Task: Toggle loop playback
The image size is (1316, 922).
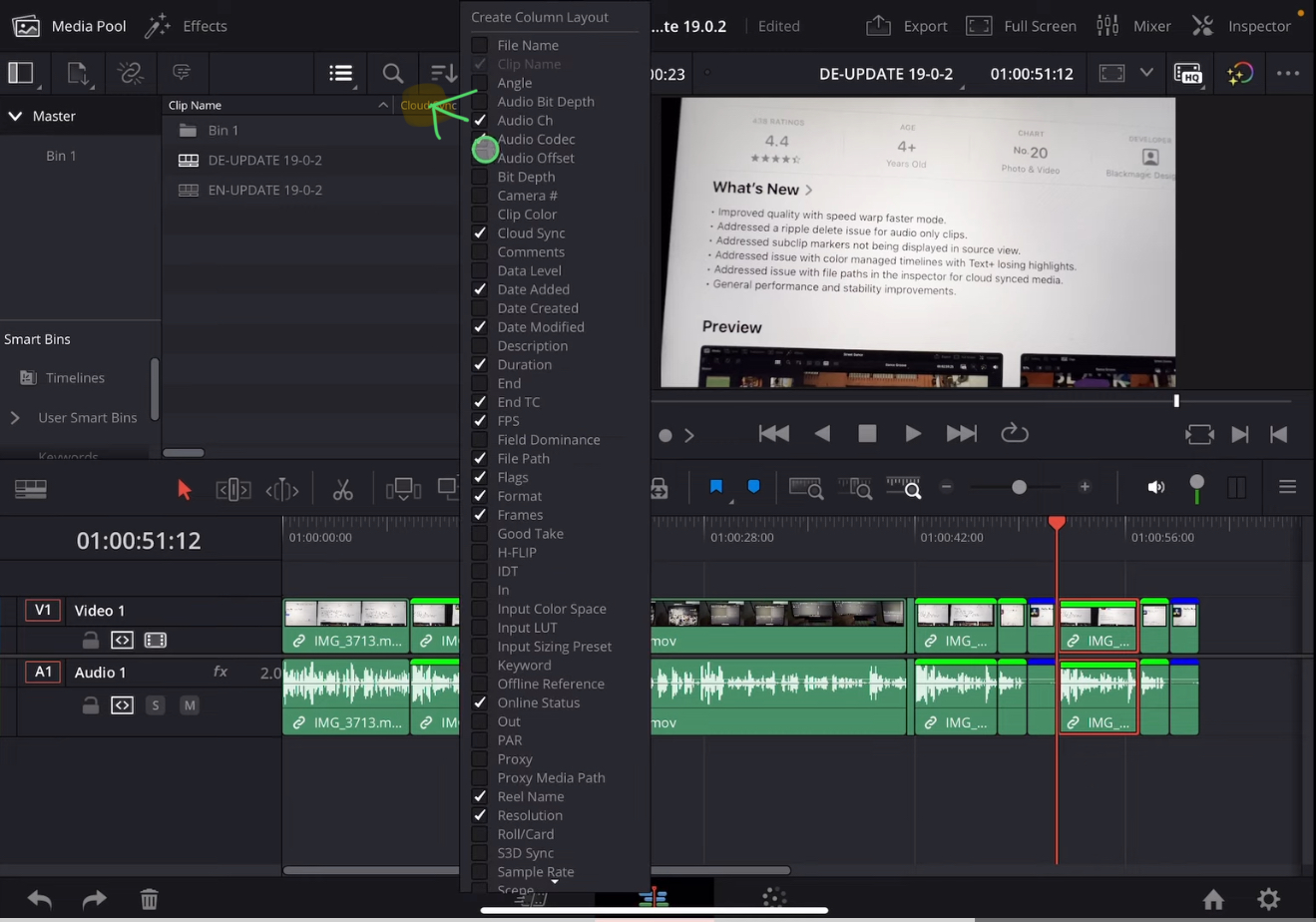Action: click(x=1015, y=433)
